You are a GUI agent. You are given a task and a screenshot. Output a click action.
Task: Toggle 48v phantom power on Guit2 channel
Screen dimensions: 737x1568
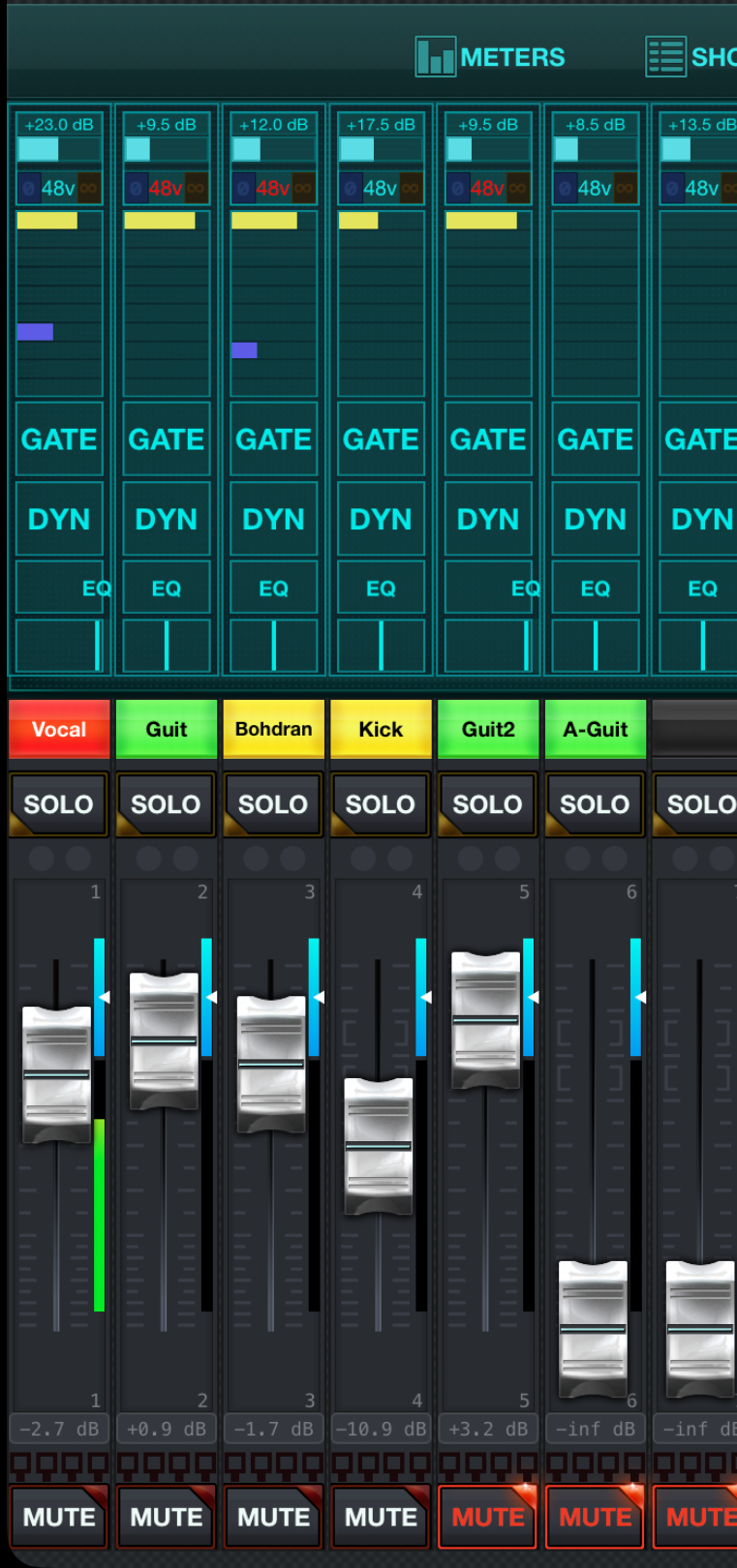tap(488, 188)
